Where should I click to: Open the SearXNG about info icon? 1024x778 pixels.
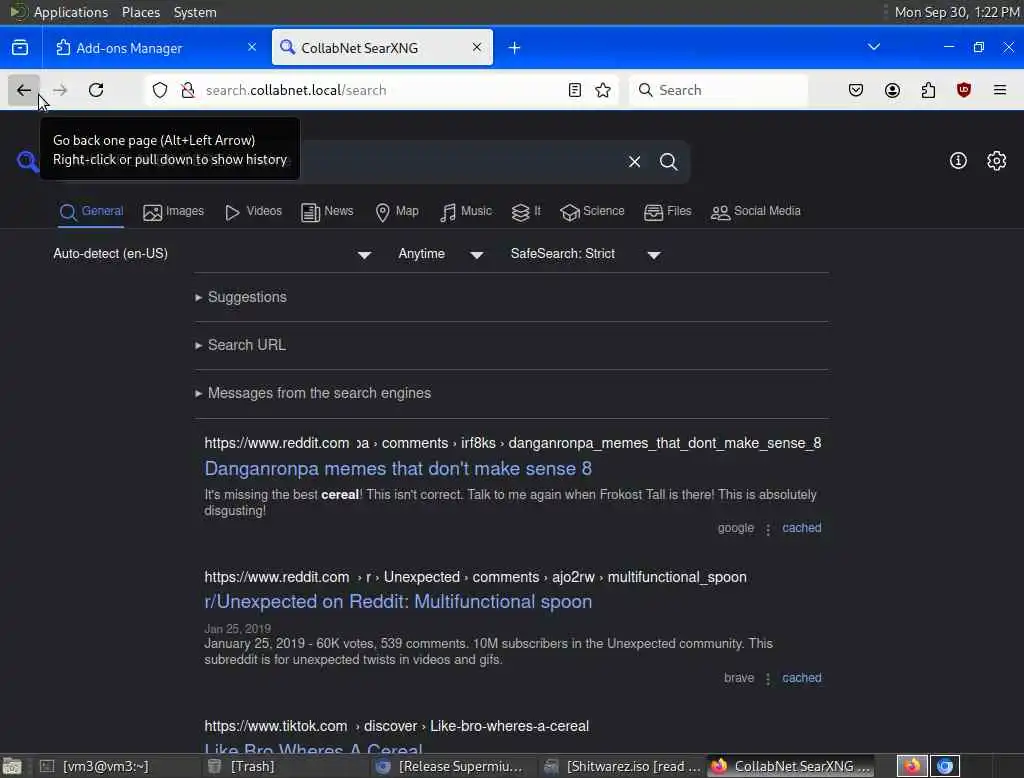pos(958,161)
